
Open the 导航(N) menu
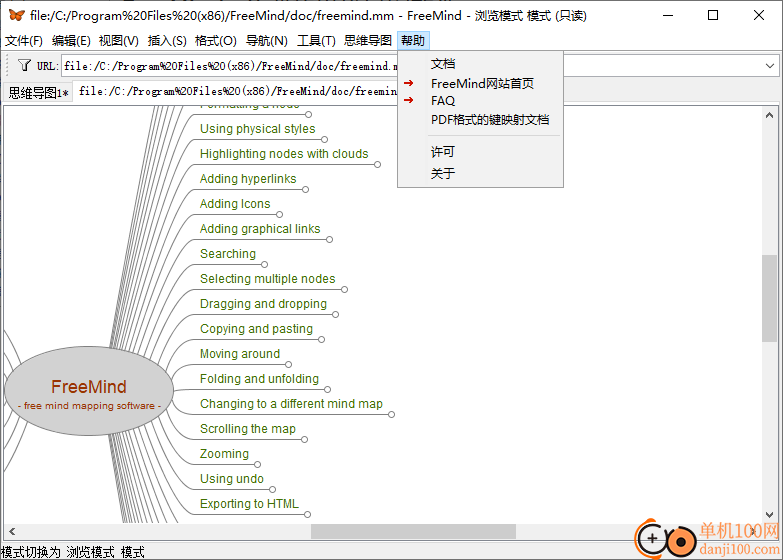coord(267,40)
